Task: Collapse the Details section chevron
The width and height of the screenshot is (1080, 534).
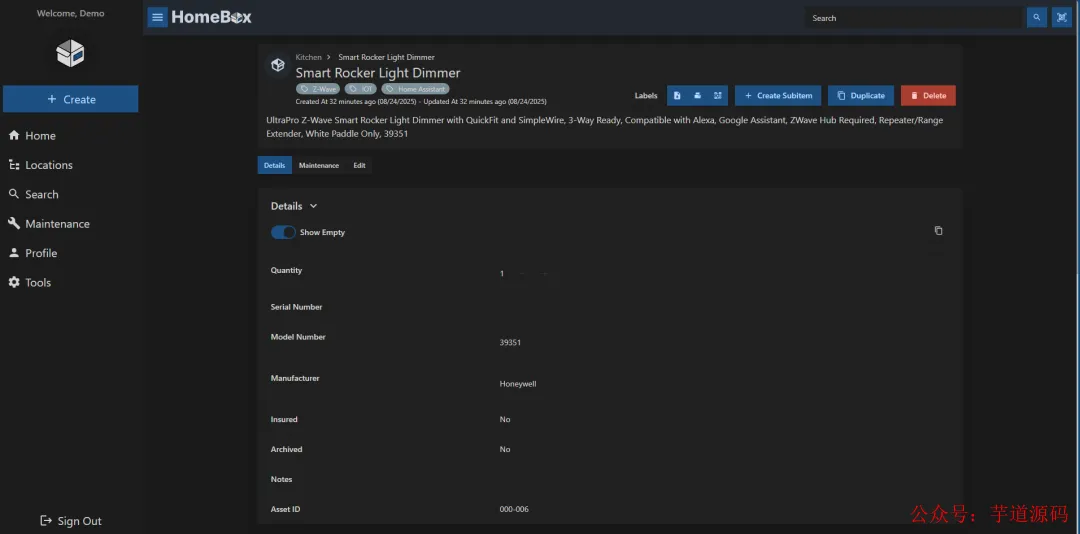Action: (x=313, y=206)
